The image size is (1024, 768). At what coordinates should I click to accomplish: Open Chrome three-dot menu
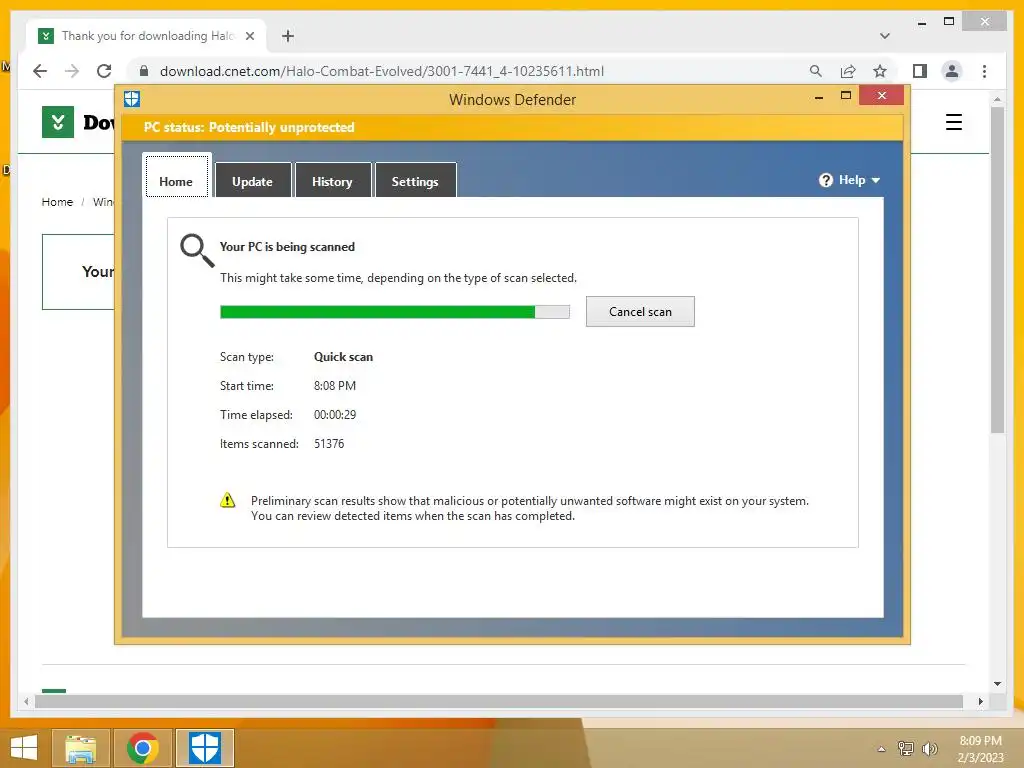[x=984, y=71]
